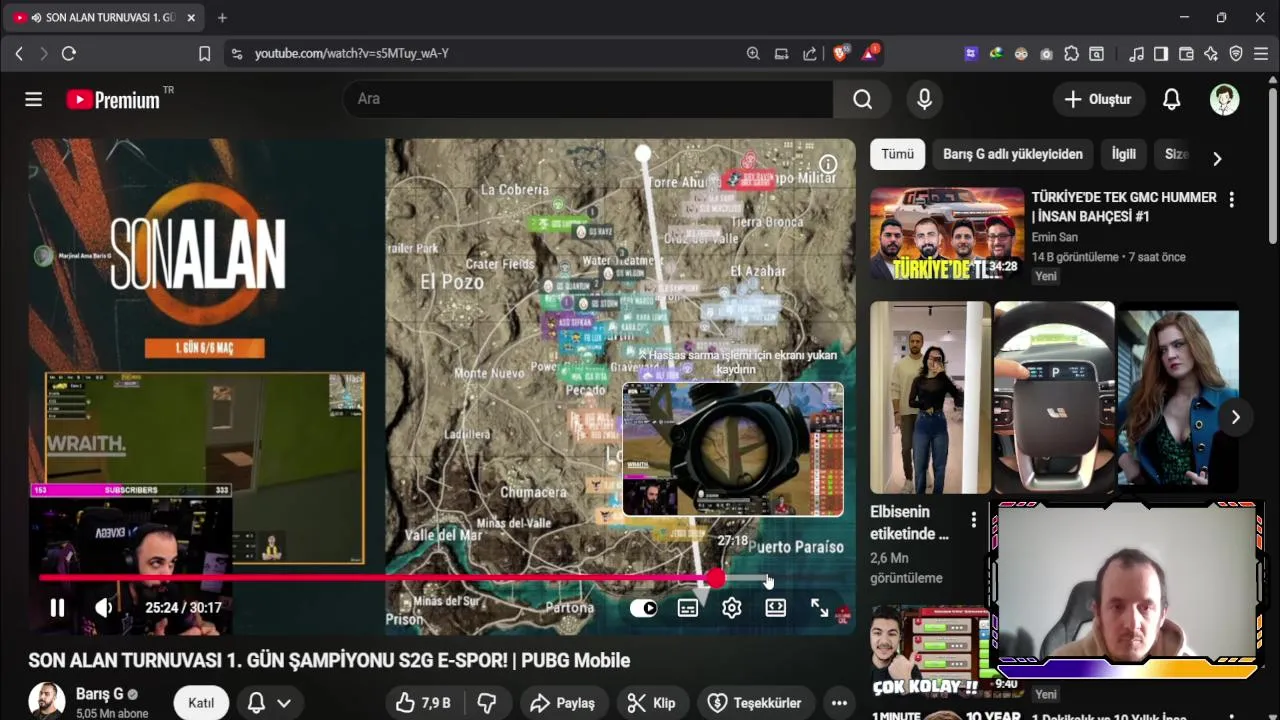This screenshot has height=720, width=1280.
Task: Open Brave Shields lion icon
Action: pos(841,53)
